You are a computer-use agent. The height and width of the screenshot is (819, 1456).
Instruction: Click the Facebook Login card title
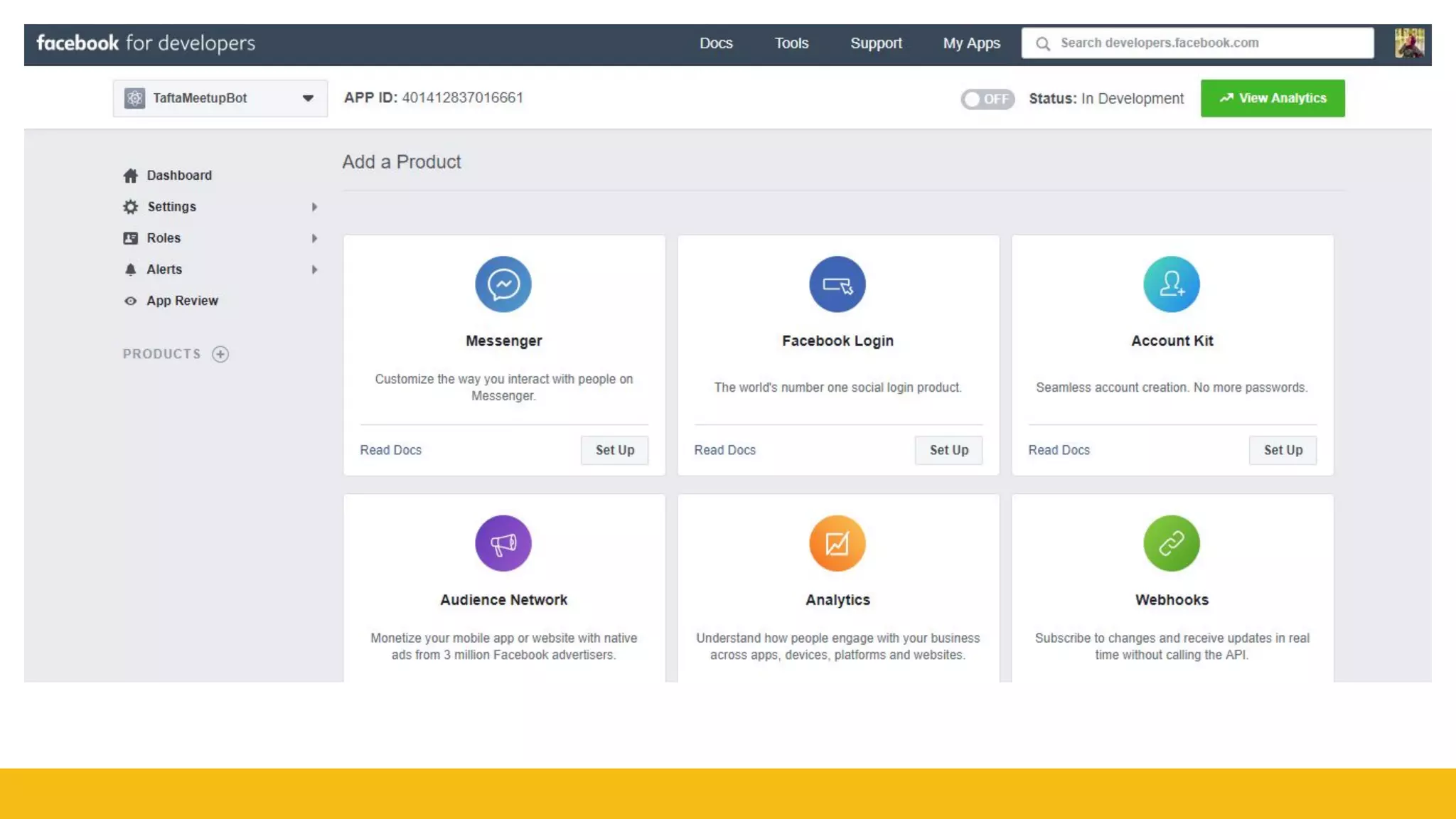(x=837, y=341)
